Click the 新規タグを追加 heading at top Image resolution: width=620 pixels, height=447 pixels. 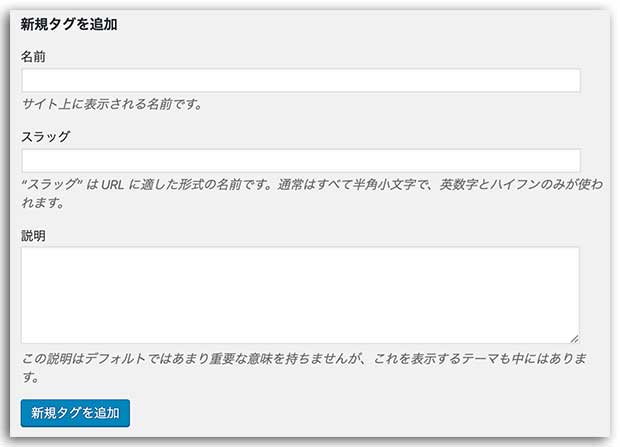click(x=69, y=25)
